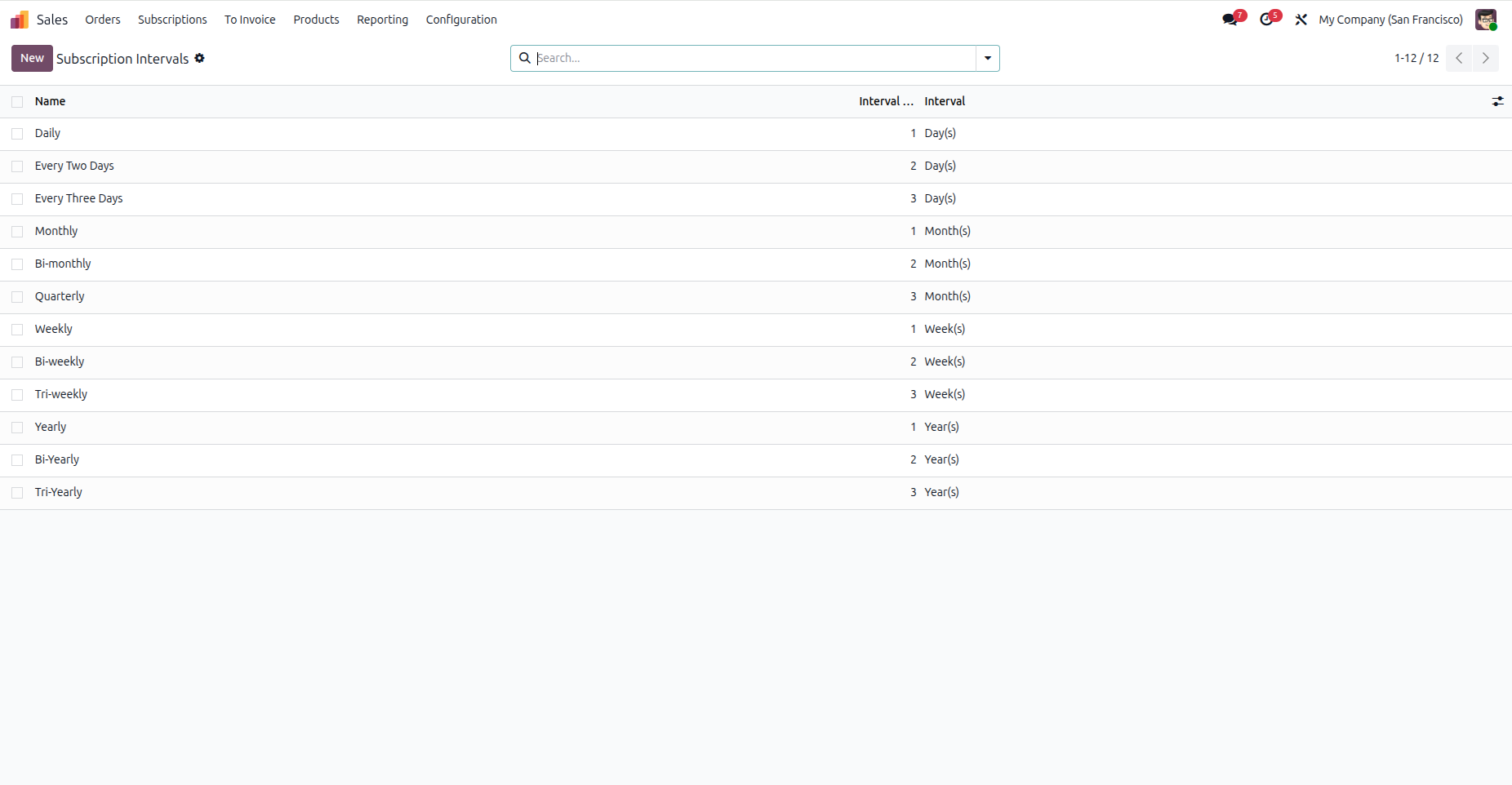Open the Yearly interval record
Viewport: 1512px width, 785px height.
pos(51,427)
